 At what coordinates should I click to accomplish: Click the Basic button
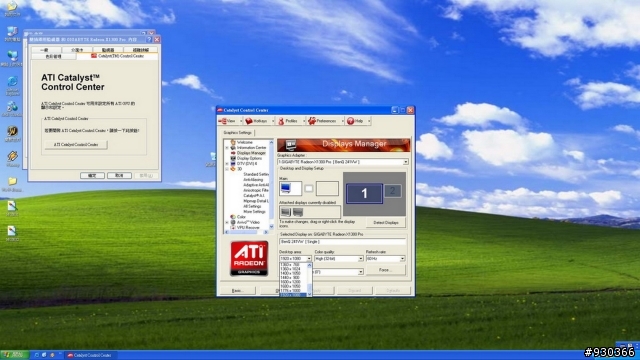pos(238,291)
